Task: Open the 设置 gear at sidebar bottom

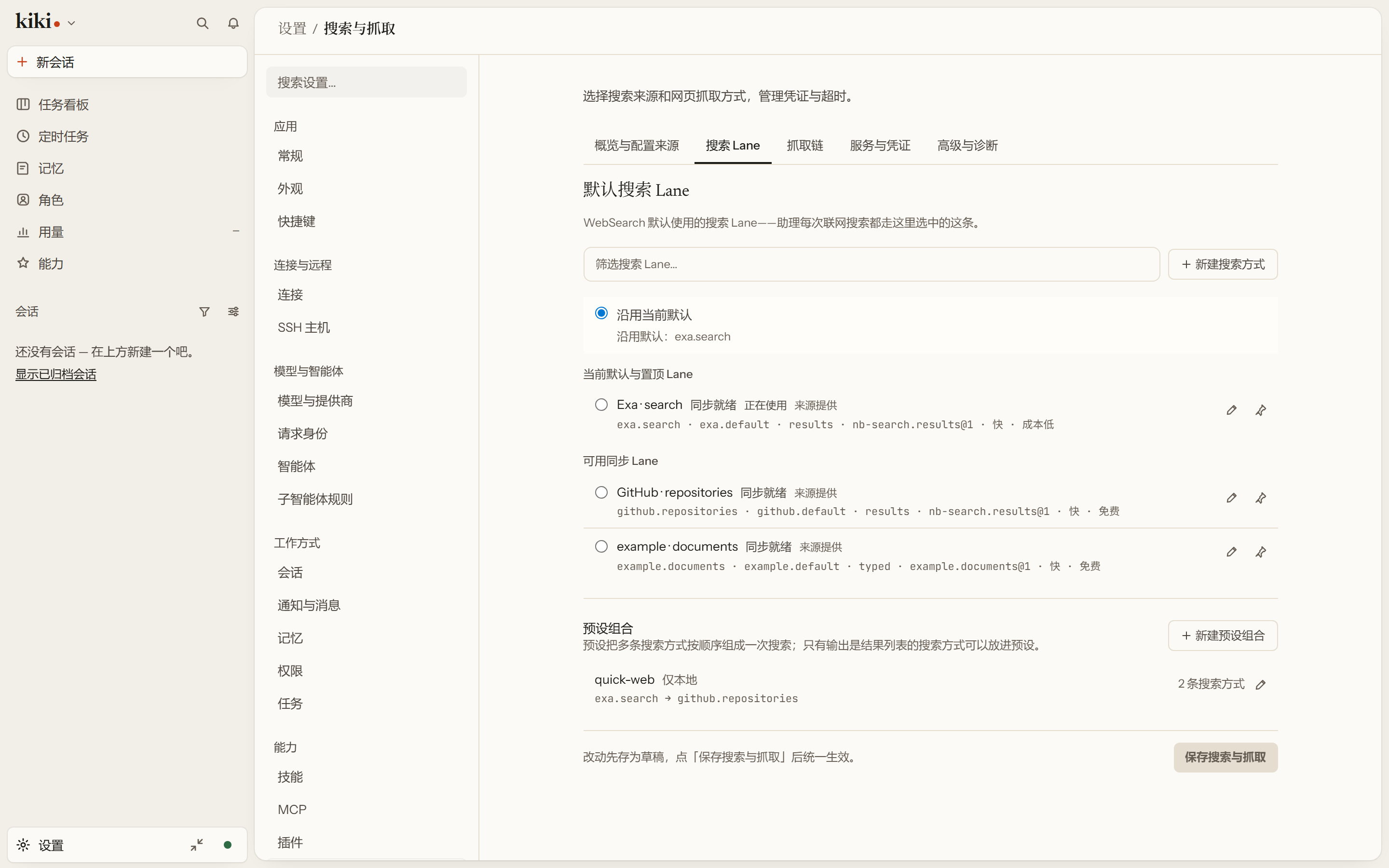Action: tap(23, 845)
